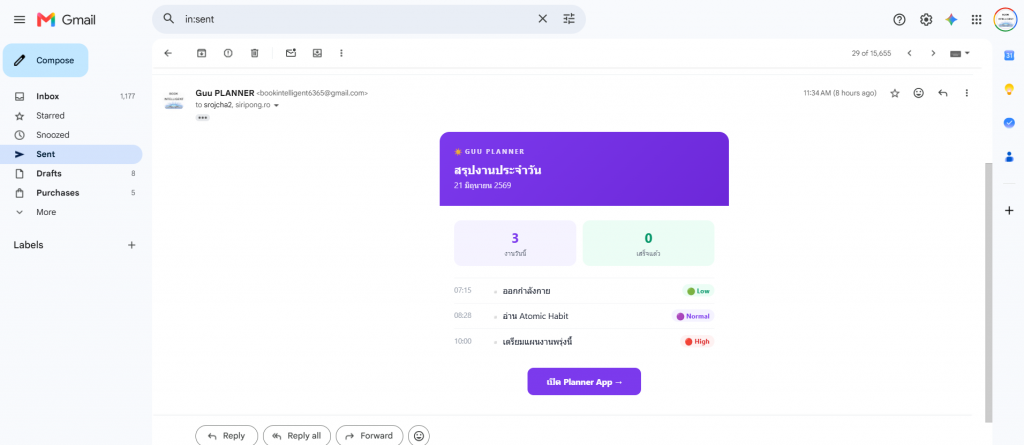Report this email as spam
Viewport: 1024px width, 445px height.
pos(228,53)
